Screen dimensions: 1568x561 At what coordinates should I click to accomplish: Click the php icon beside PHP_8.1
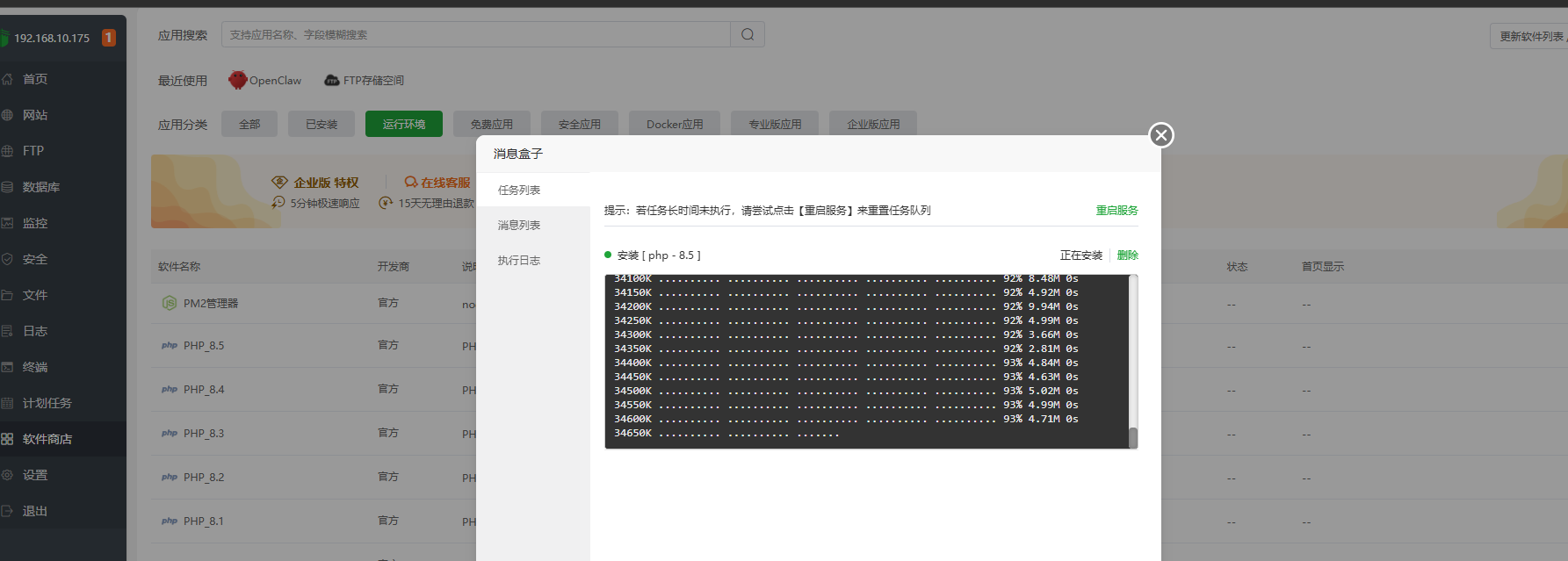[170, 521]
